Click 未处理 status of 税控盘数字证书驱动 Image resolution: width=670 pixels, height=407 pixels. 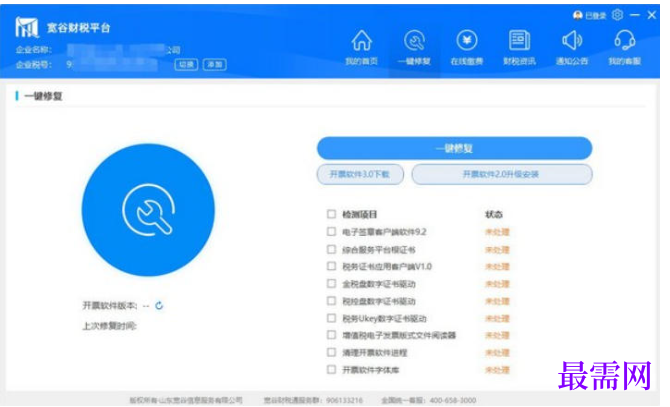coord(497,301)
